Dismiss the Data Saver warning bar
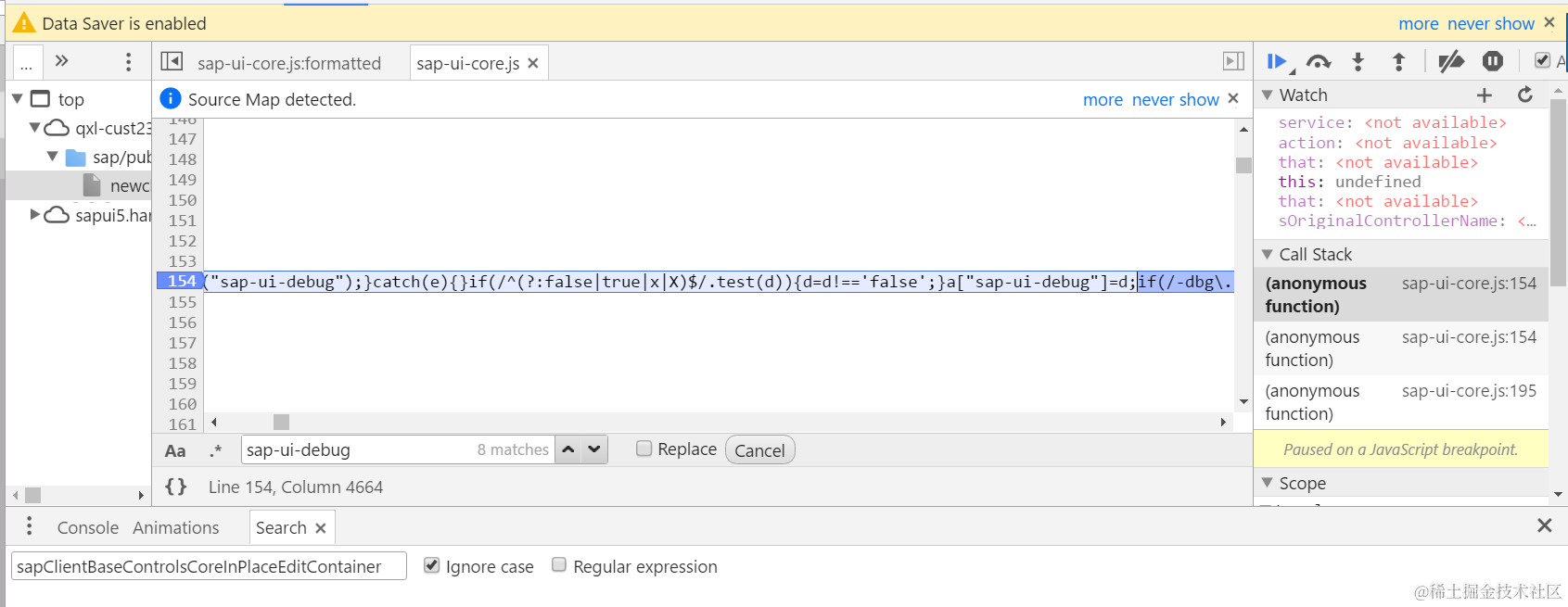This screenshot has width=1568, height=607. (1549, 22)
